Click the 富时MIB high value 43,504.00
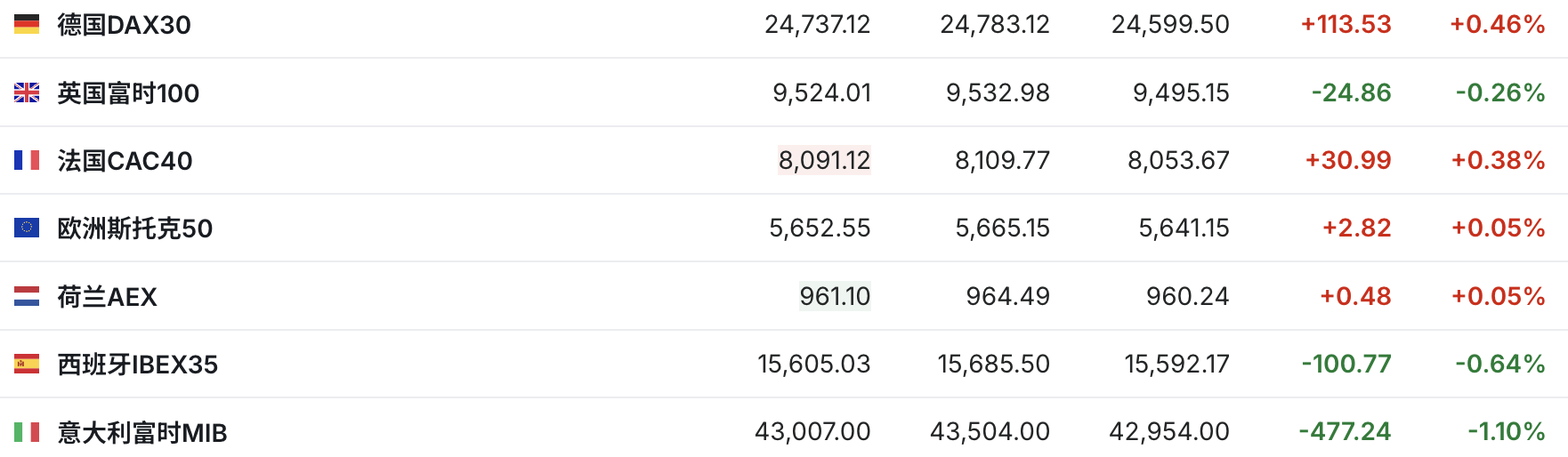The height and width of the screenshot is (457, 1568). point(990,432)
